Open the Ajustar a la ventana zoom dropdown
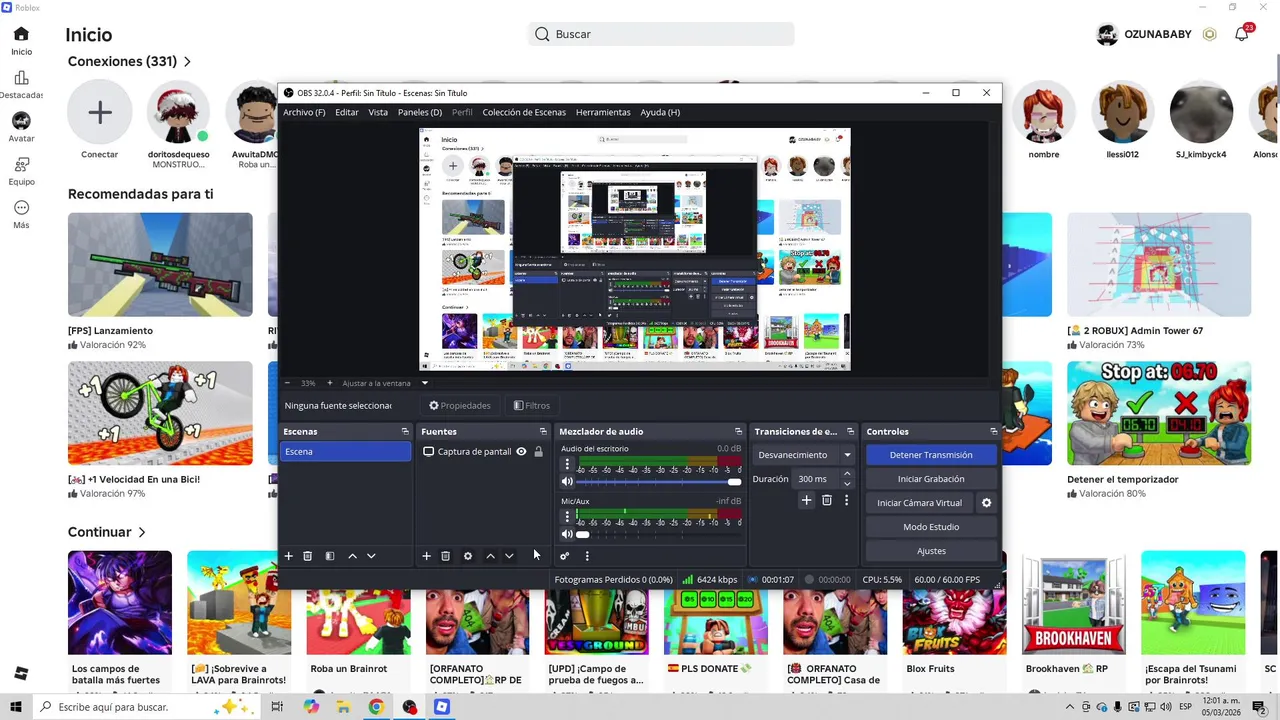This screenshot has width=1280, height=720. [424, 383]
